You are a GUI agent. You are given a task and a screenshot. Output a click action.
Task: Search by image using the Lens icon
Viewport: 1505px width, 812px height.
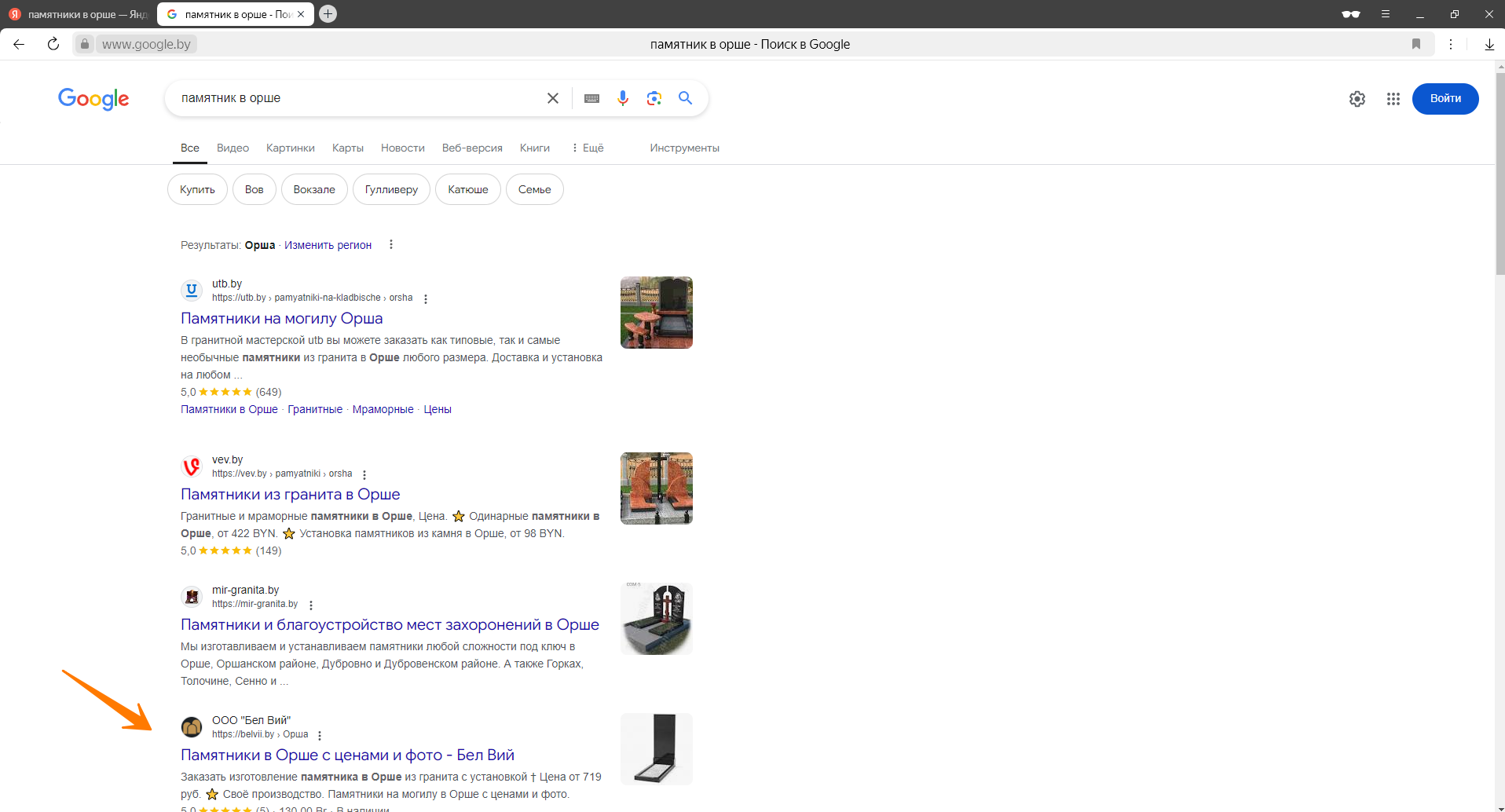click(654, 98)
